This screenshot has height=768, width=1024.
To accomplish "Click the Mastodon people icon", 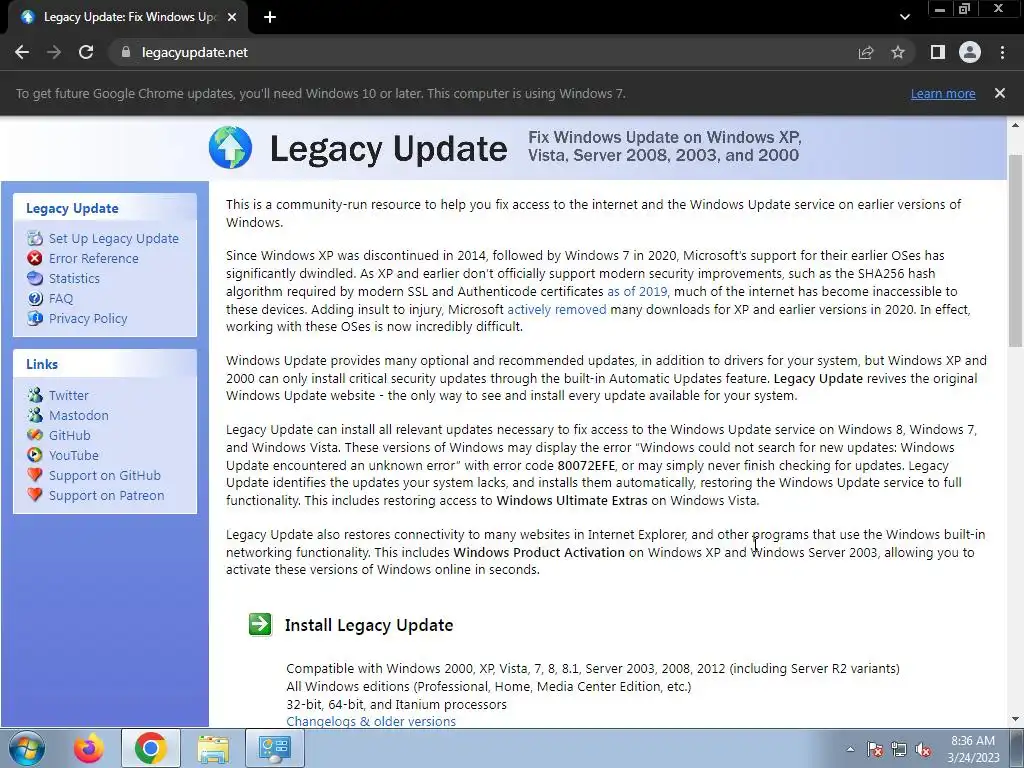I will 35,415.
